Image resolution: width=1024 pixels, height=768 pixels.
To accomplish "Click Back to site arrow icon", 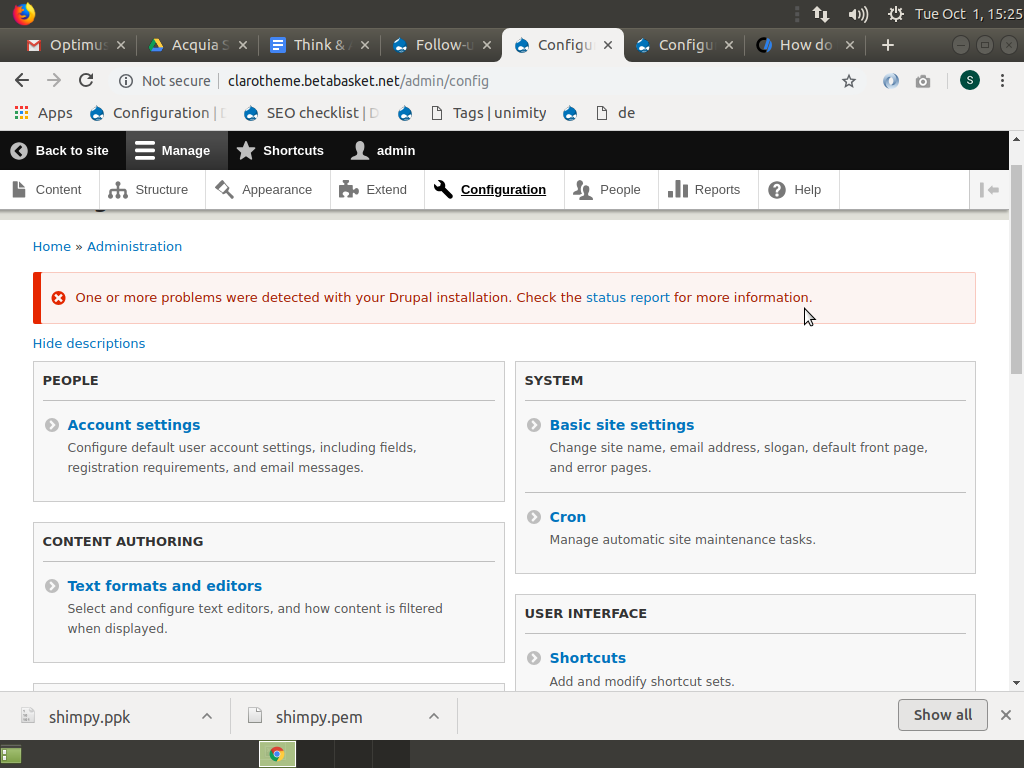I will coord(16,150).
